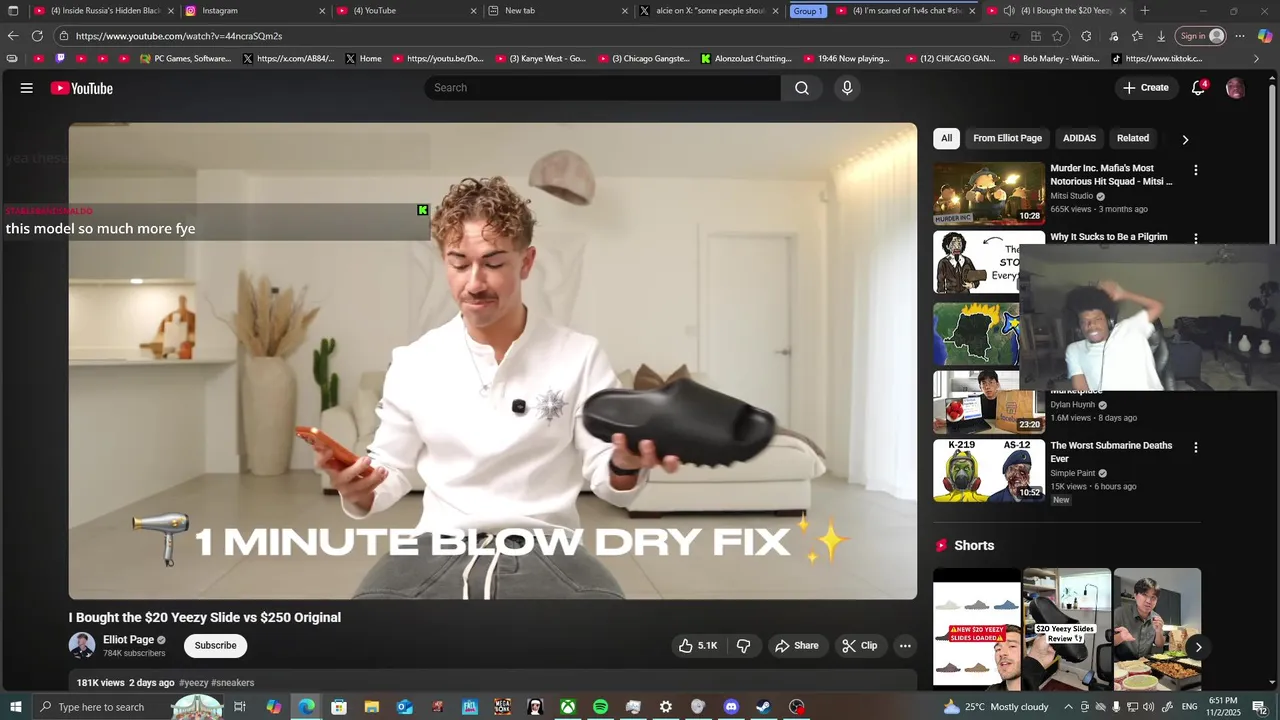Switch to Inside Russia's Hidden Black tab
The image size is (1280, 720).
click(x=104, y=11)
